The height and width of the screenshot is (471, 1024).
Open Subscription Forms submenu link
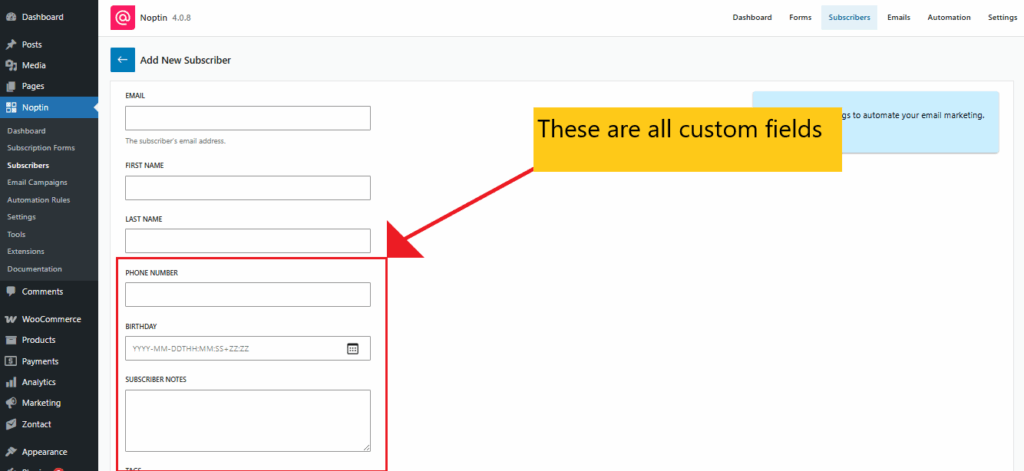41,148
